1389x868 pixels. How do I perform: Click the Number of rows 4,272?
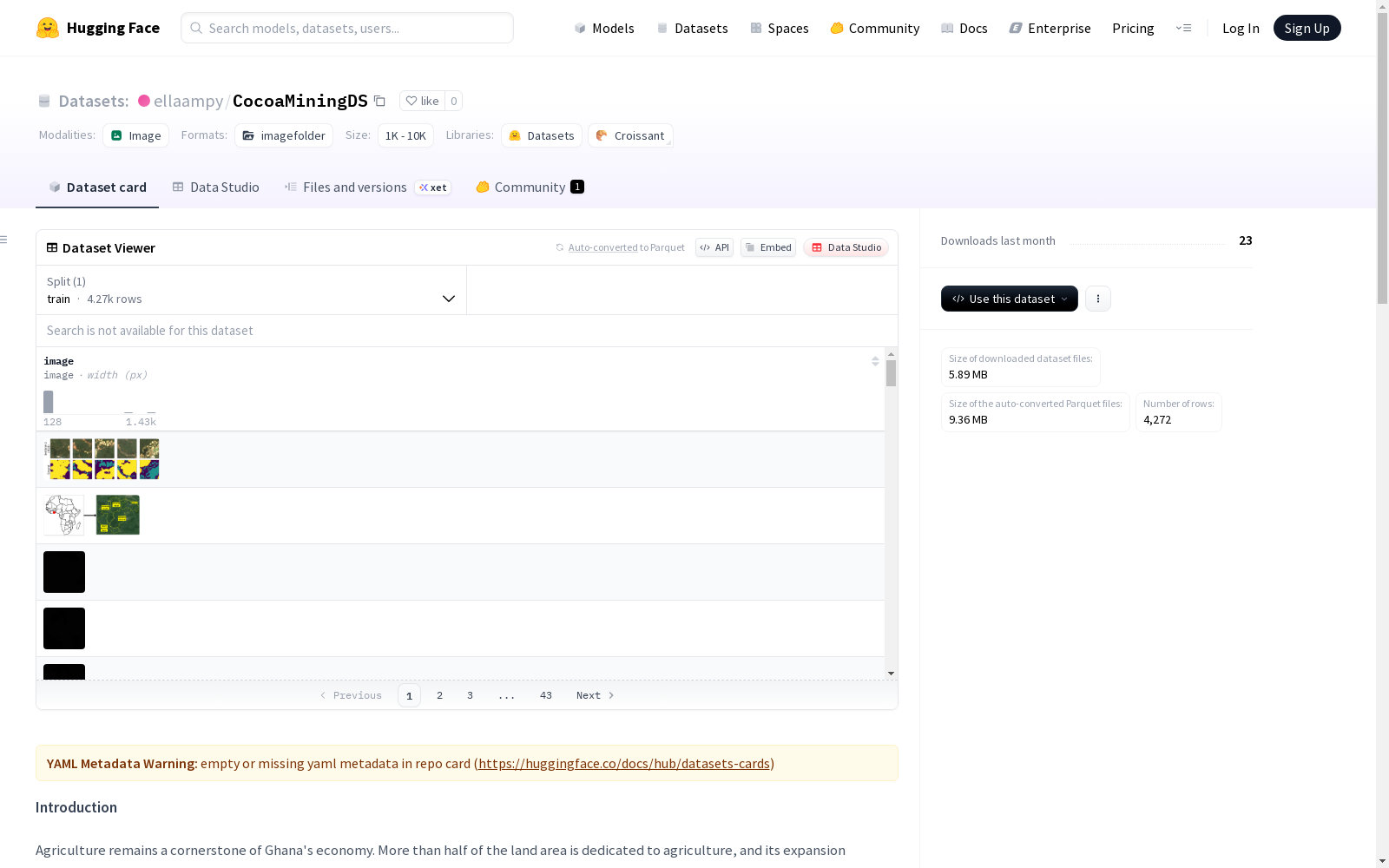pyautogui.click(x=1157, y=420)
